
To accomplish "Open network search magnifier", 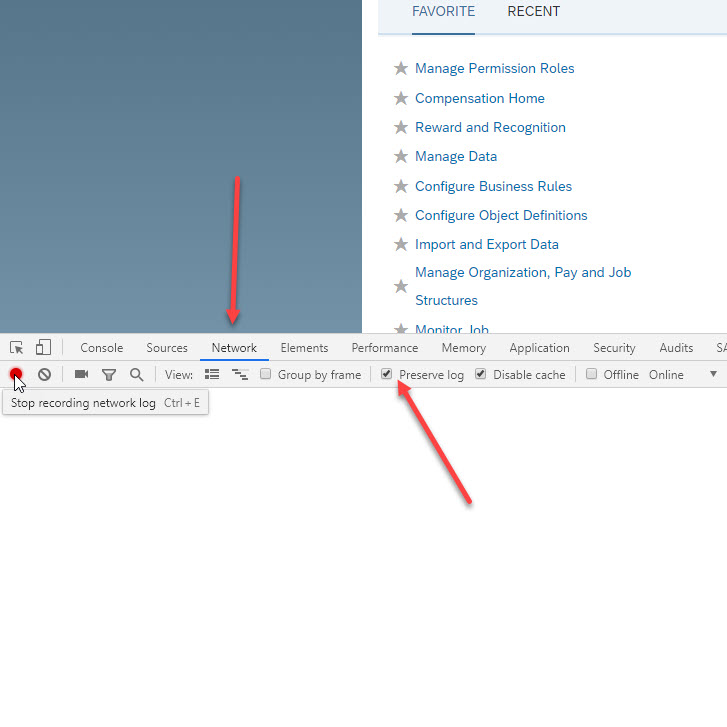I will (x=136, y=375).
